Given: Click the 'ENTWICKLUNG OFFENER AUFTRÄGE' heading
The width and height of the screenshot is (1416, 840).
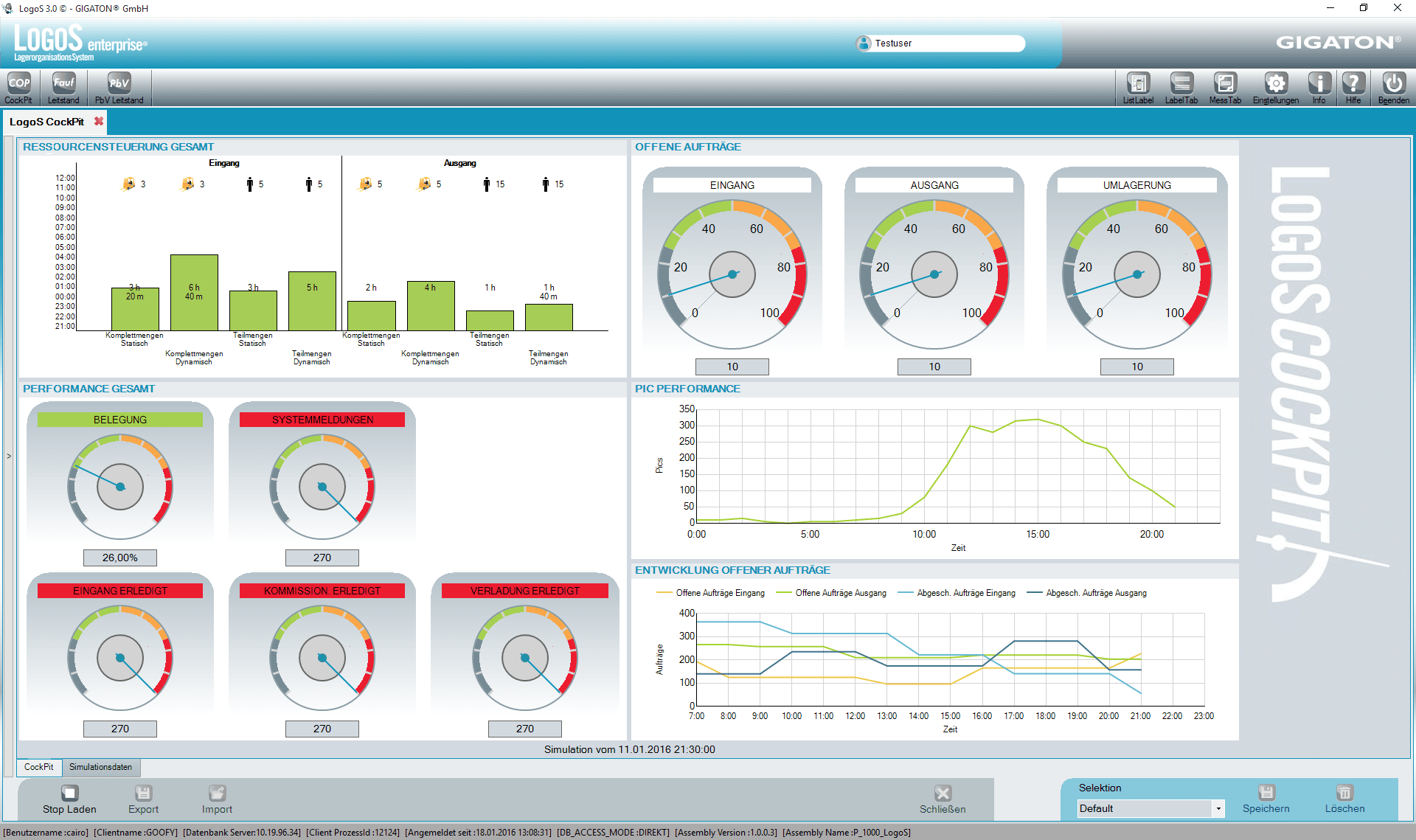Looking at the screenshot, I should (x=732, y=570).
